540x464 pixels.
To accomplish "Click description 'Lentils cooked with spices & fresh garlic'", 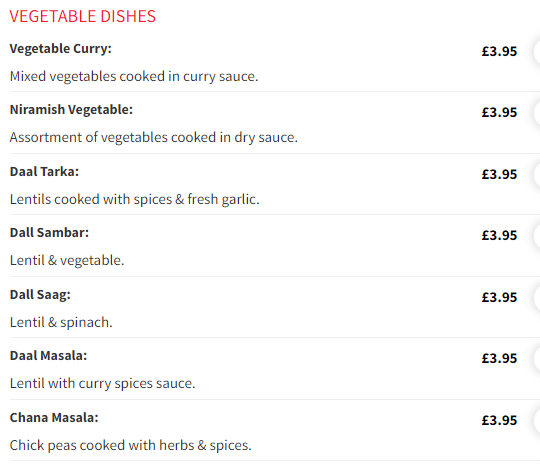I will 135,199.
